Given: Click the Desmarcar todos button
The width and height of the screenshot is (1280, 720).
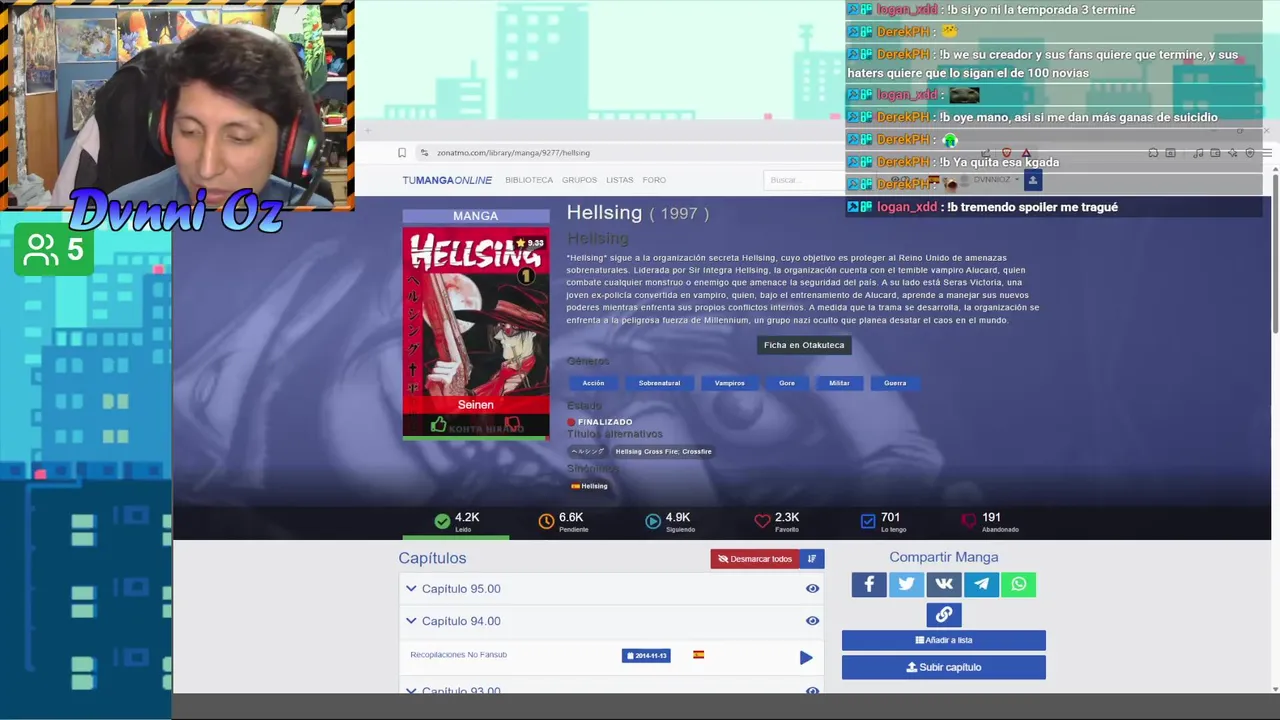Looking at the screenshot, I should click(755, 559).
